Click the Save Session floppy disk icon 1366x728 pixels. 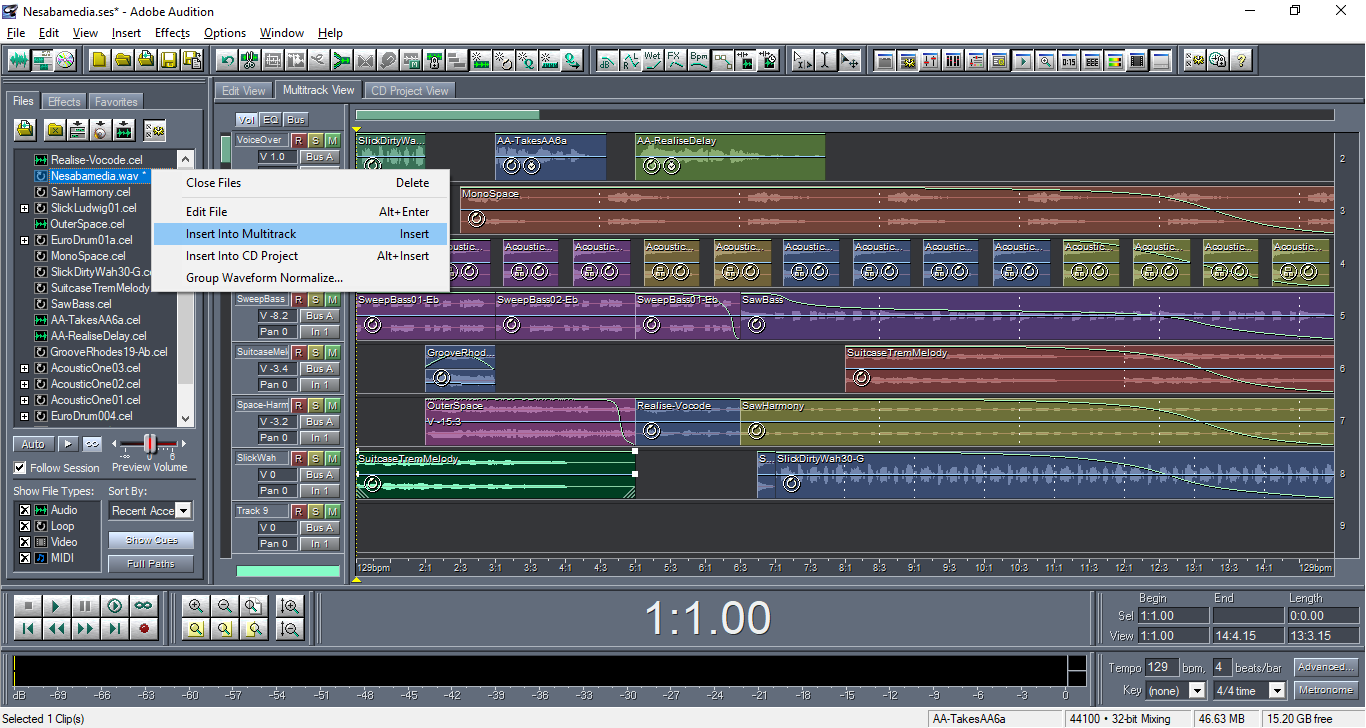coord(167,60)
